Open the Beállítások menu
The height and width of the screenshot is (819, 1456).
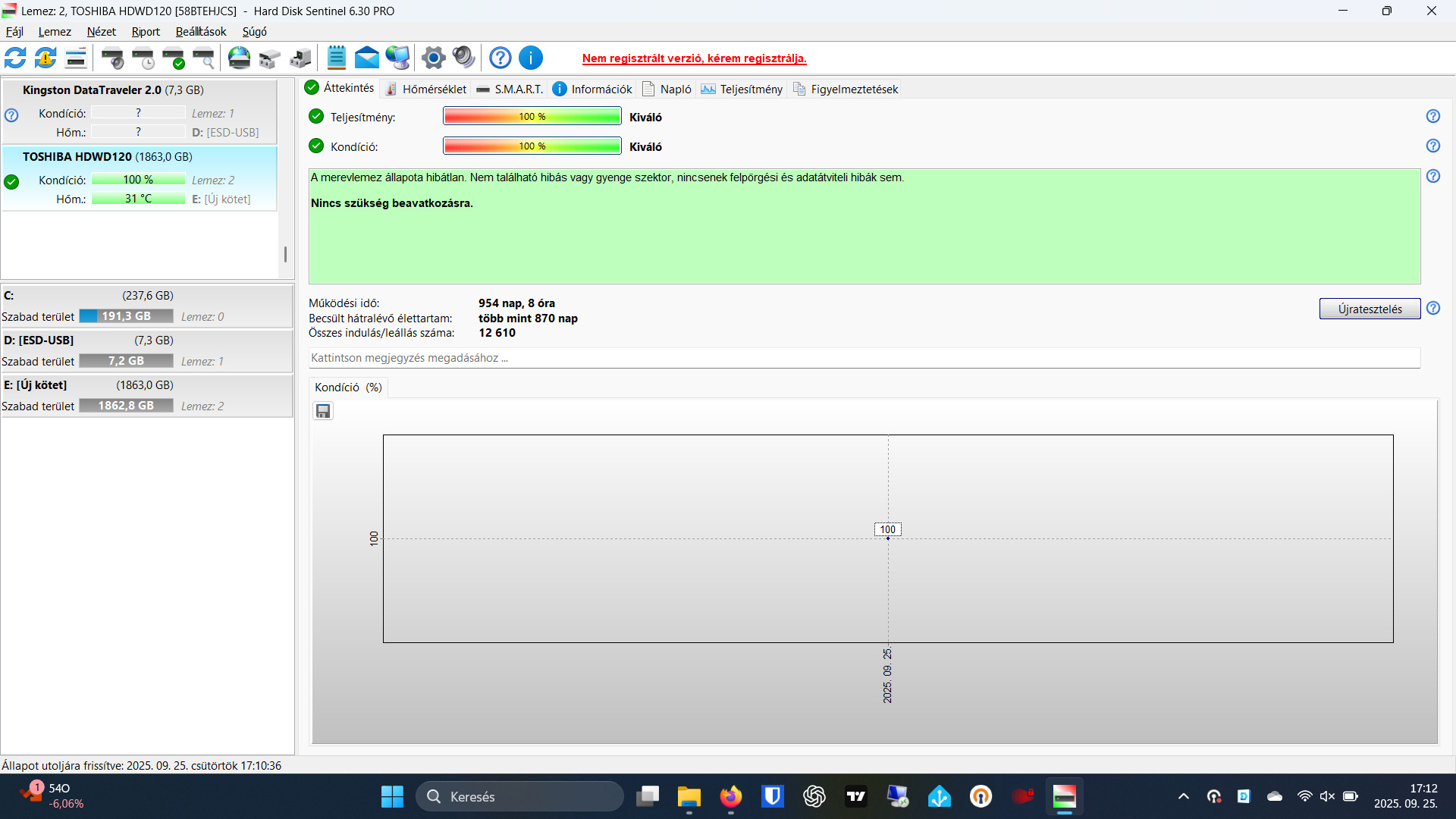pyautogui.click(x=201, y=32)
